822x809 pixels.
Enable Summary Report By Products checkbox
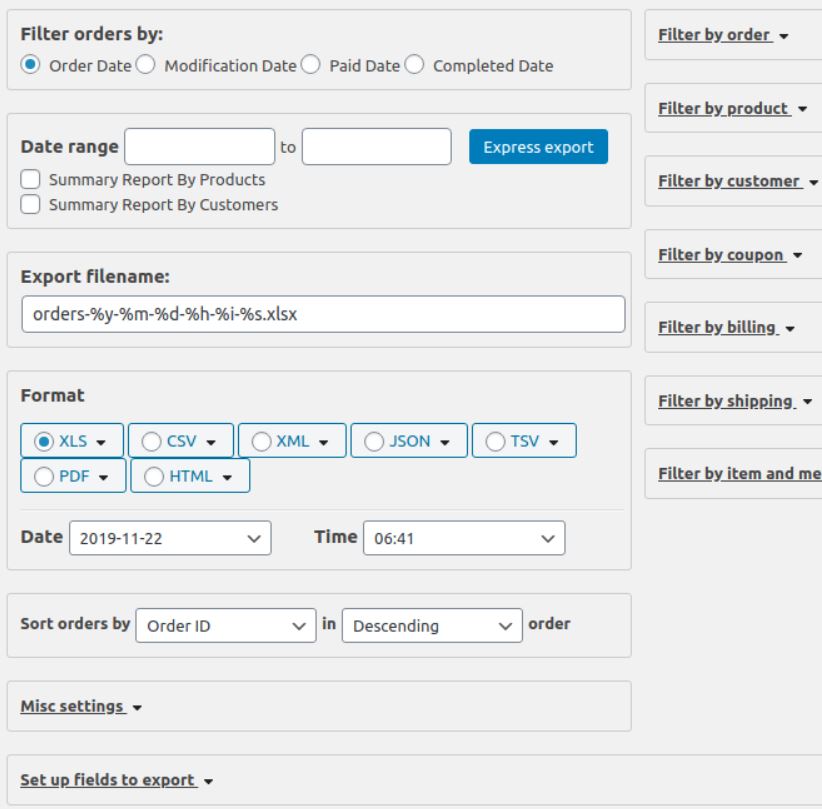(31, 180)
